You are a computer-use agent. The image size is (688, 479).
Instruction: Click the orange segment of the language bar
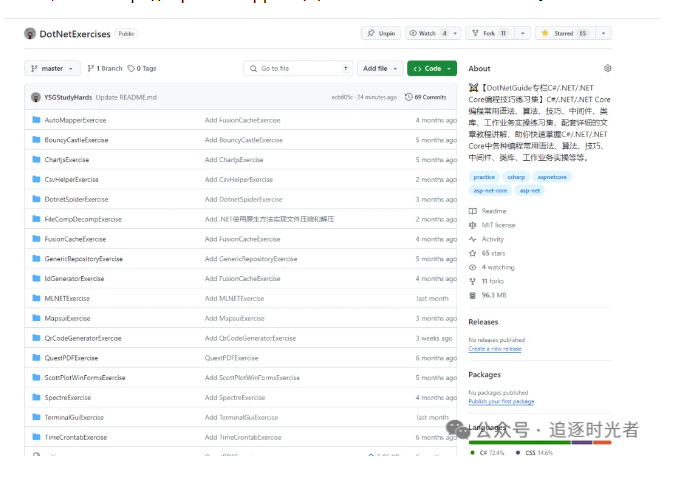point(602,442)
